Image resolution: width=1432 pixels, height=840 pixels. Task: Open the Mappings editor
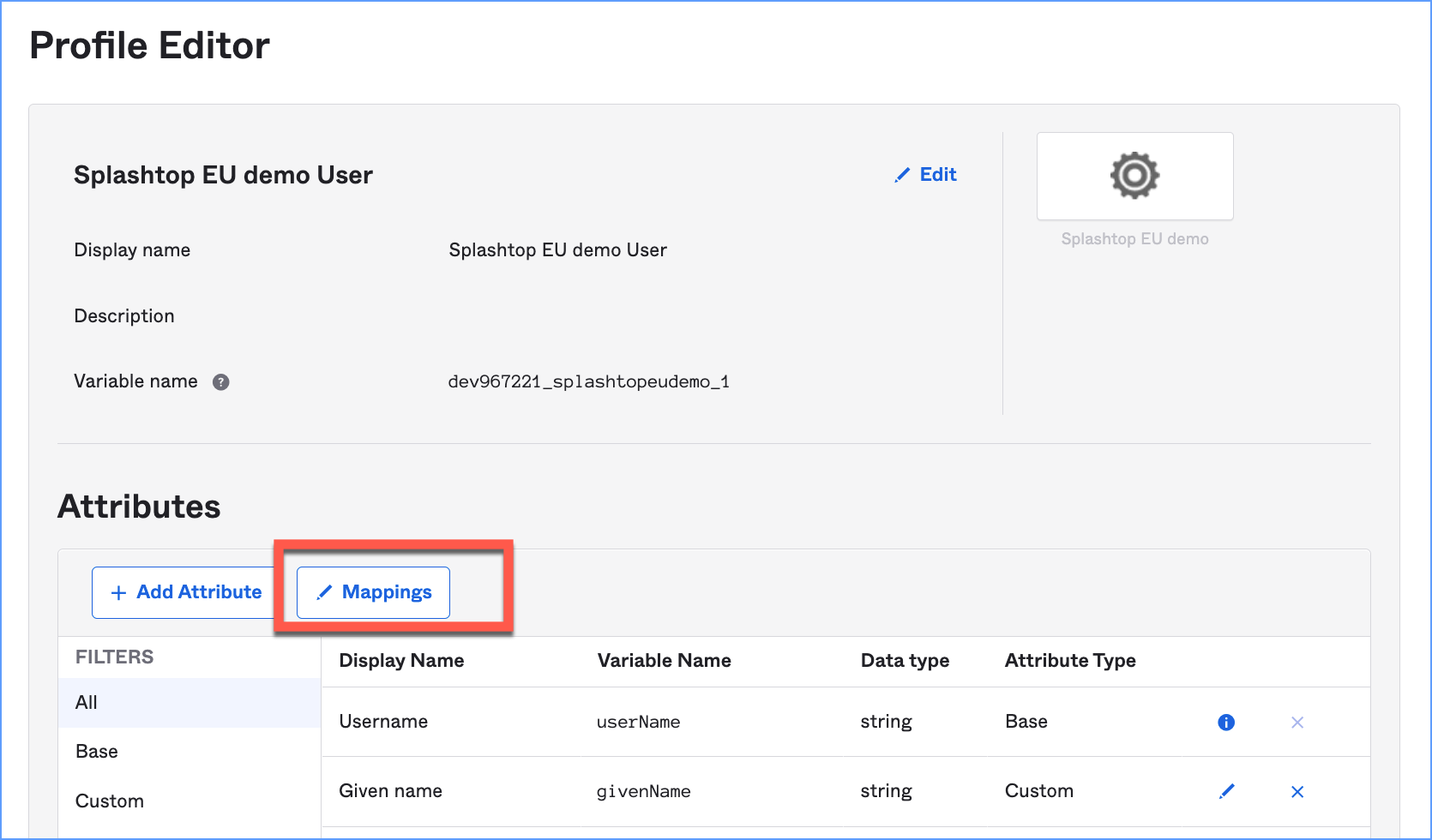coord(373,592)
